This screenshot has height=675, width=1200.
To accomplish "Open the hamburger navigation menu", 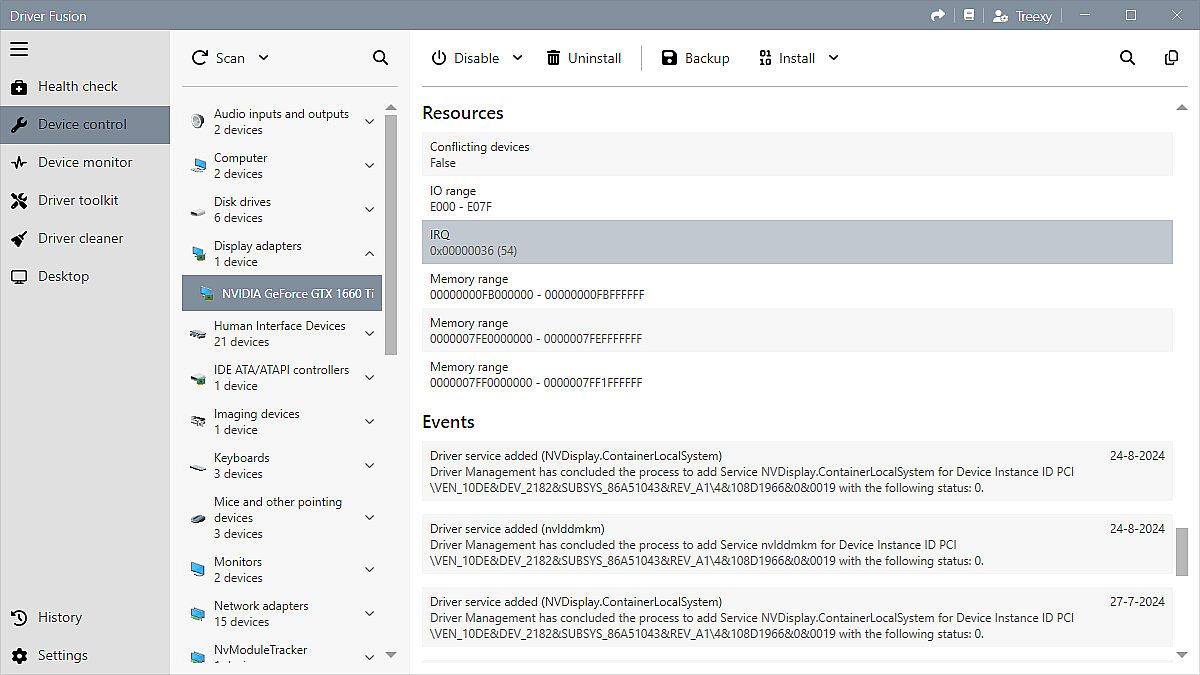I will (x=19, y=49).
